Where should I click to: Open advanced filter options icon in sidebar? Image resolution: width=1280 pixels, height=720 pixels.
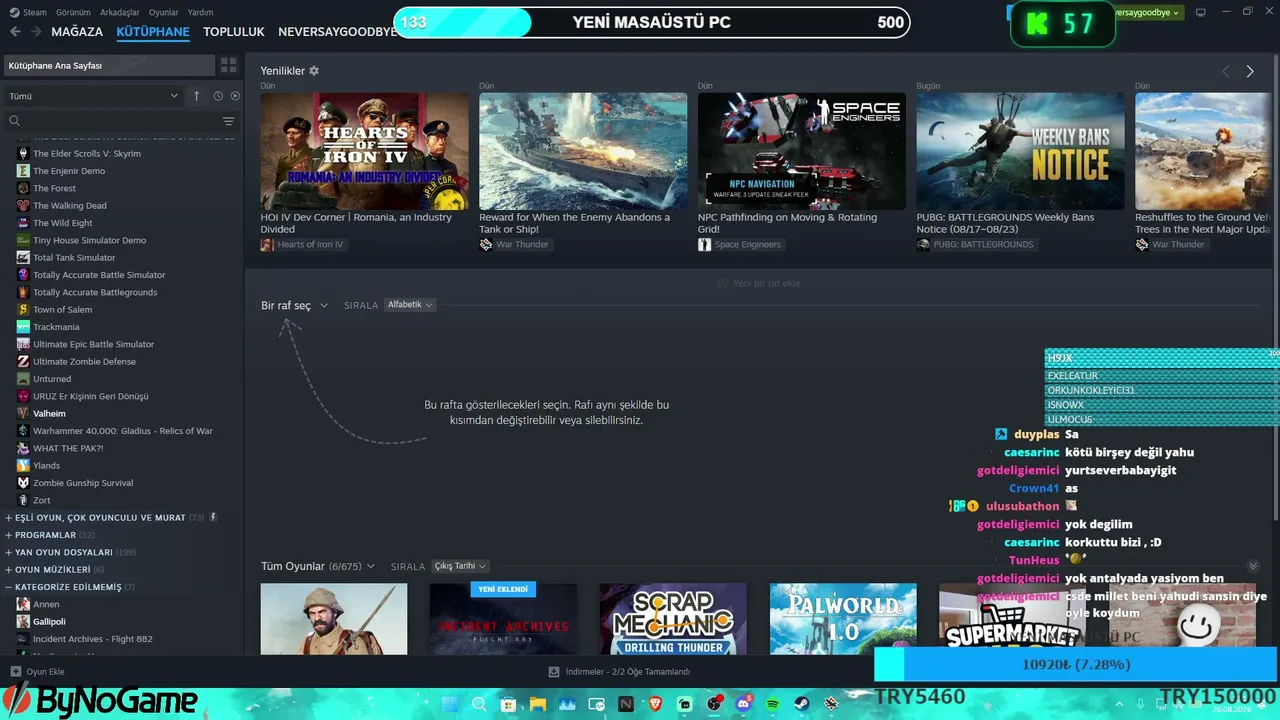229,121
